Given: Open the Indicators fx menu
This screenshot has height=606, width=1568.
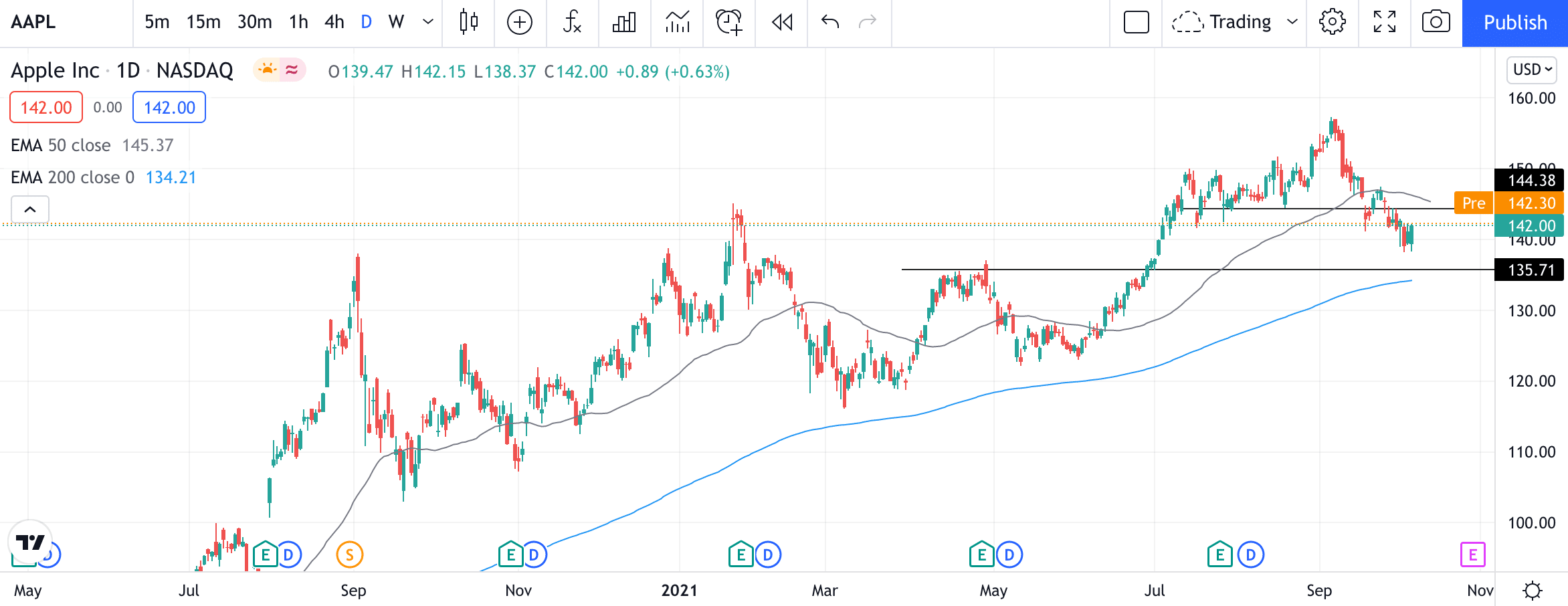Looking at the screenshot, I should pyautogui.click(x=572, y=22).
